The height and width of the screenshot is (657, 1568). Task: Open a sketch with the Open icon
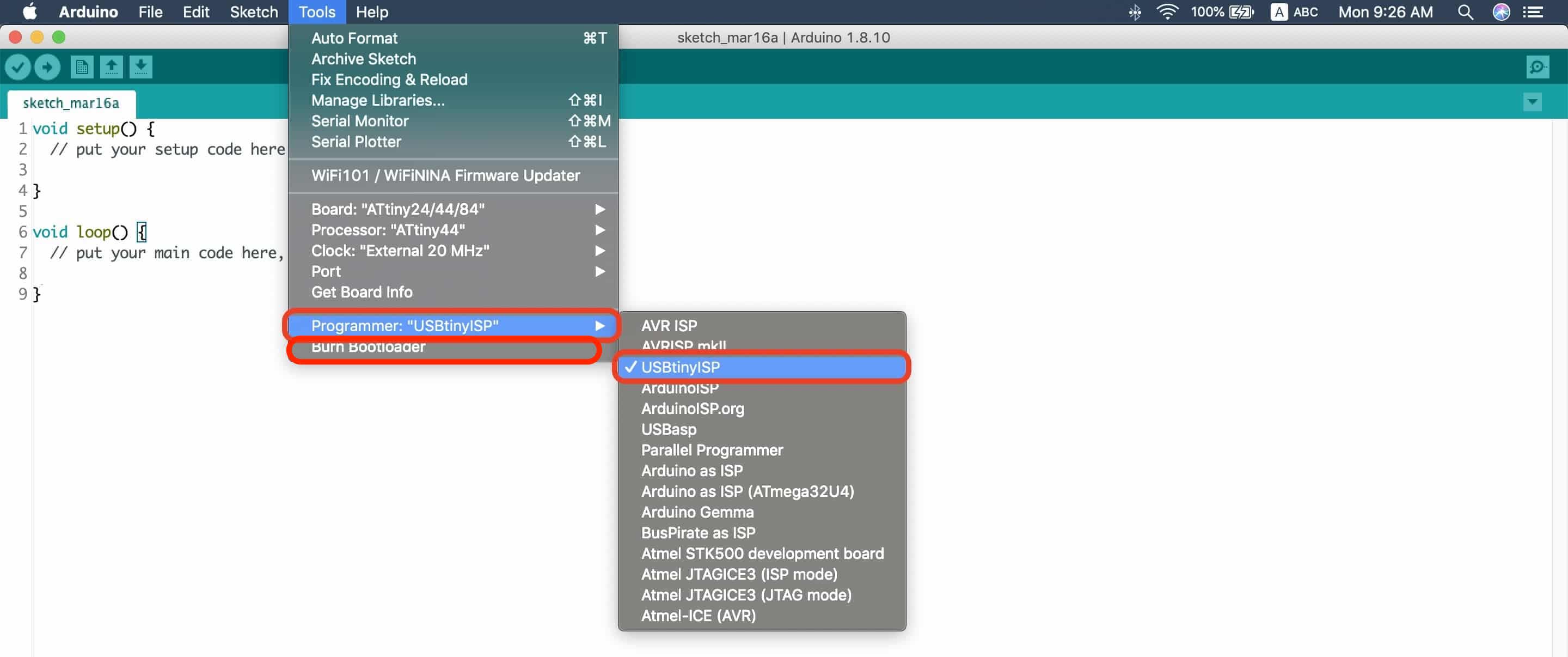coord(112,67)
